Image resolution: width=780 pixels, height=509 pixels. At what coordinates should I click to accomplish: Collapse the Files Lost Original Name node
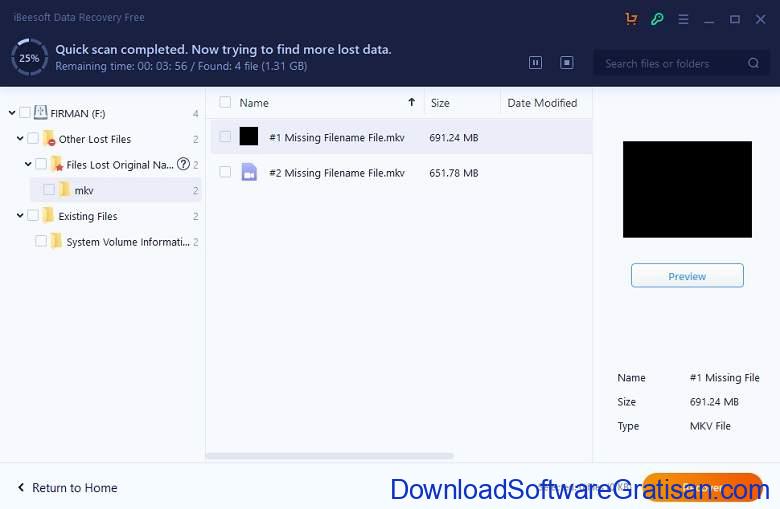coord(28,164)
